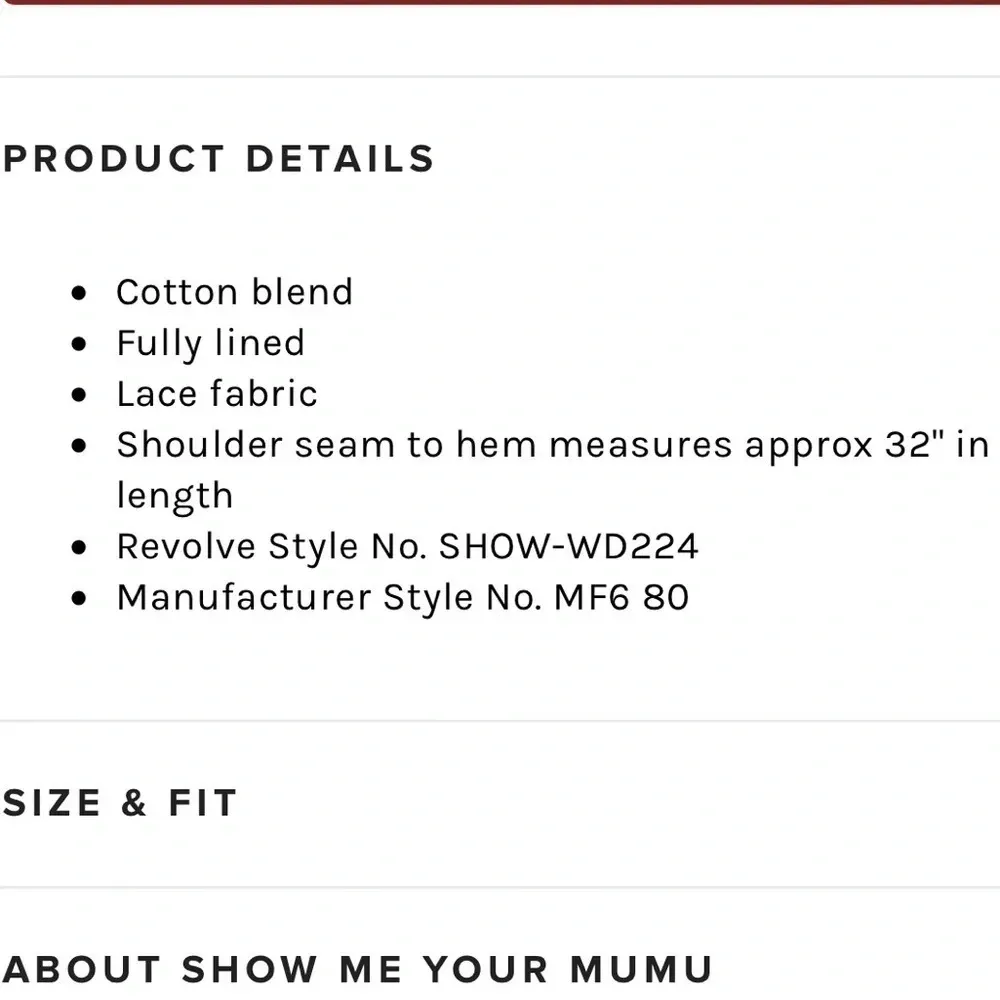The height and width of the screenshot is (1000, 1000).
Task: Click the "Fully lined" detail text
Action: pyautogui.click(x=210, y=343)
